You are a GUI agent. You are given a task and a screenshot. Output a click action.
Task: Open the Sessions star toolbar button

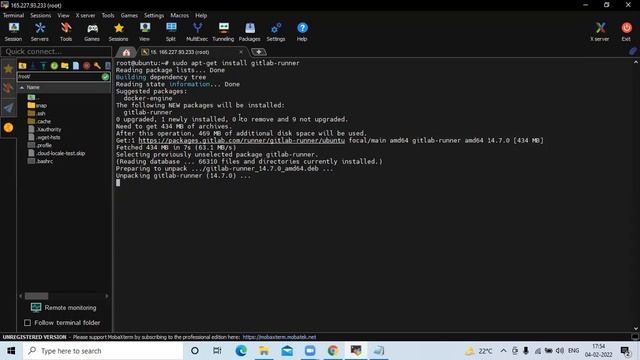pos(118,32)
